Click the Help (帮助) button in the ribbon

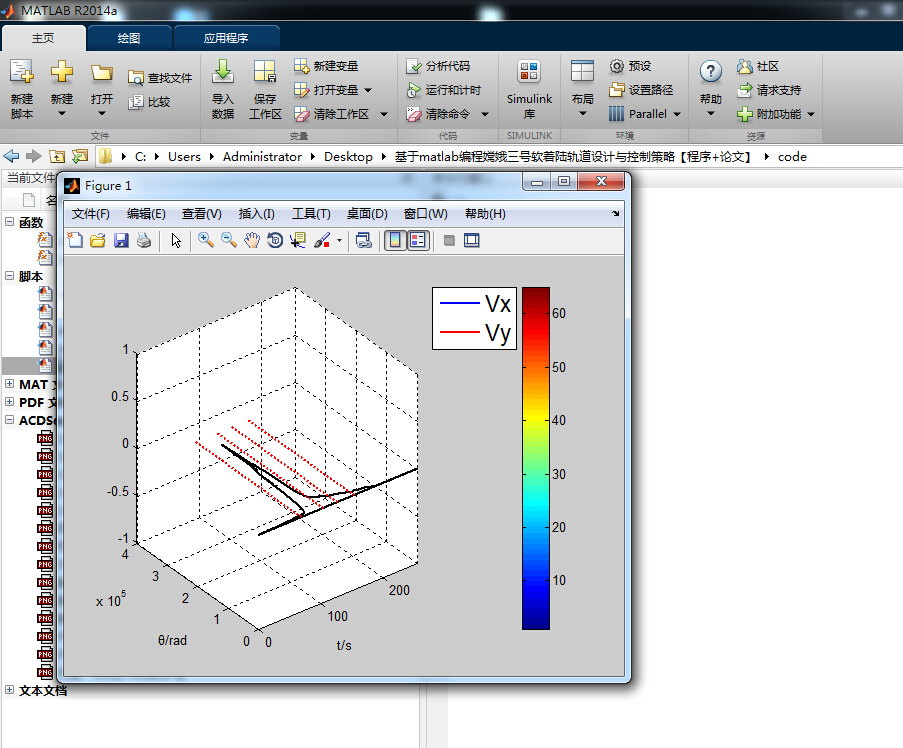711,88
